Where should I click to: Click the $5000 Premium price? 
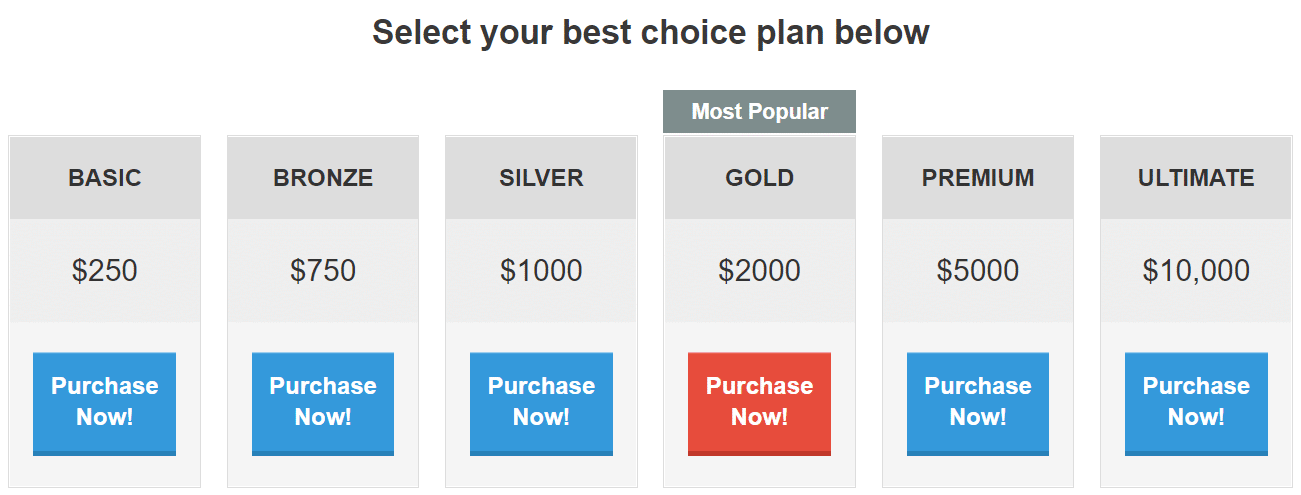coord(978,271)
